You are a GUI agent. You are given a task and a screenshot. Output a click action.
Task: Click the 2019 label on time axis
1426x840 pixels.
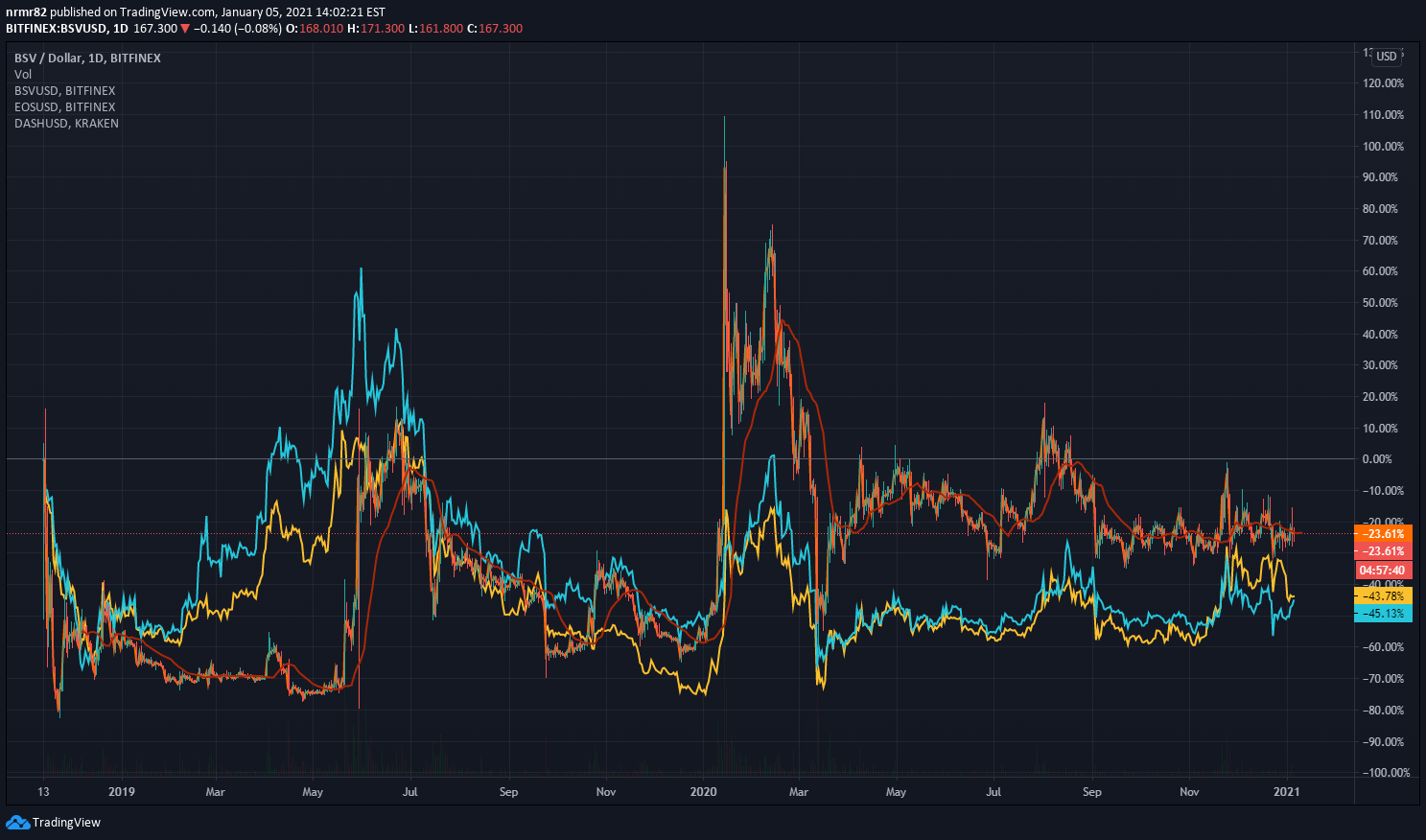[x=122, y=792]
